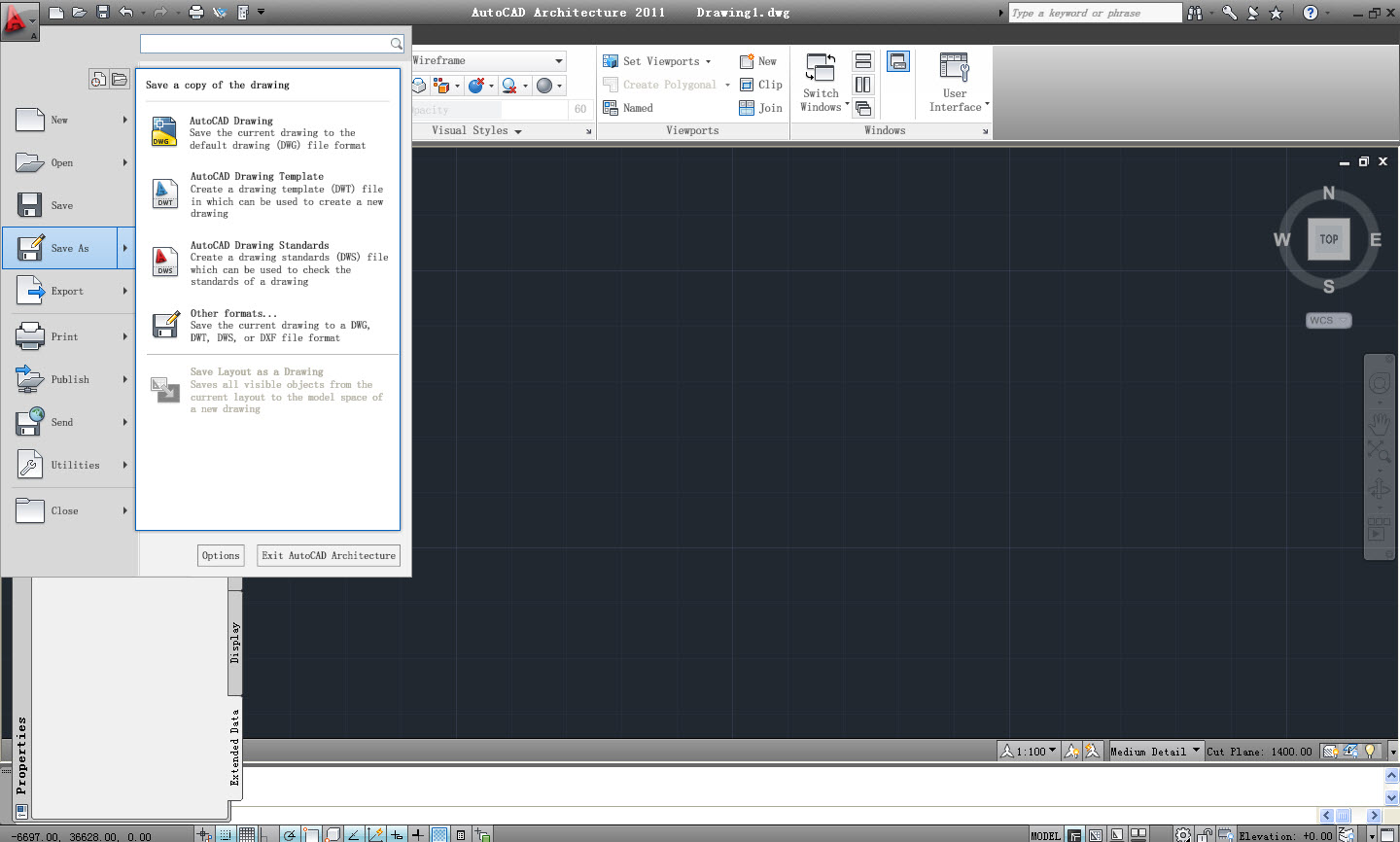This screenshot has width=1400, height=842.
Task: Click the command line horizontal scrollbar
Action: 1350,816
